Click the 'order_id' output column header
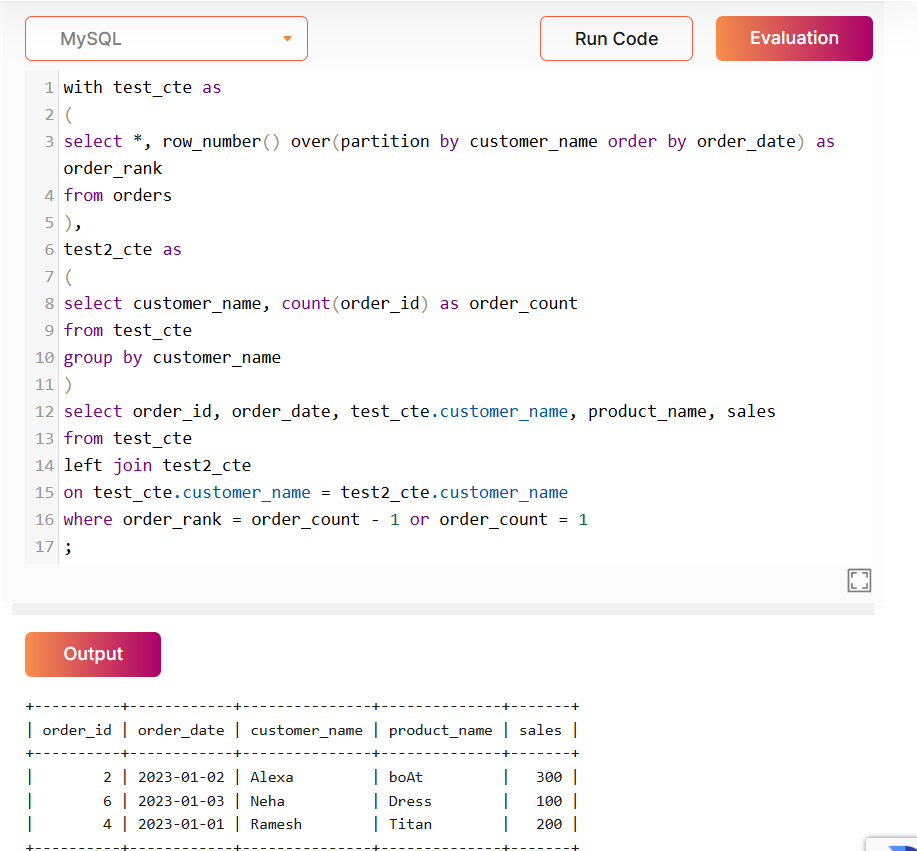 click(77, 731)
